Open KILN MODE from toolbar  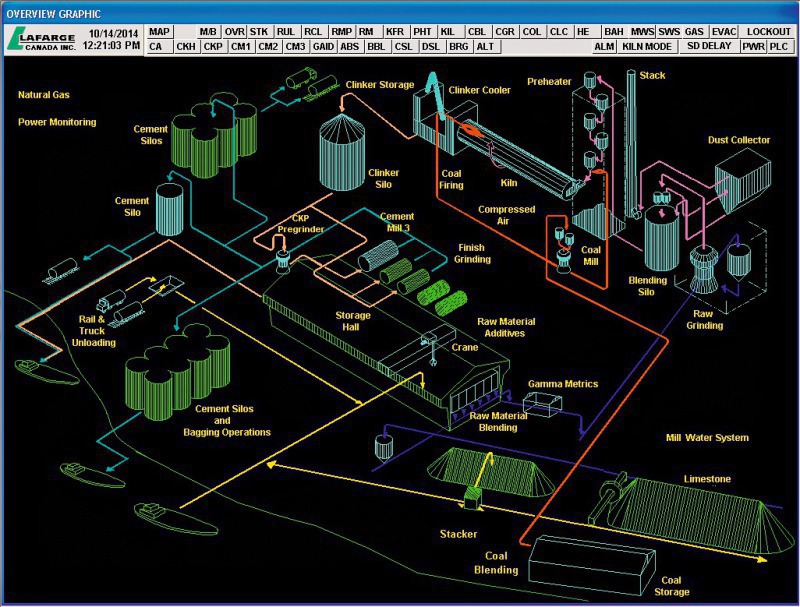tap(647, 47)
